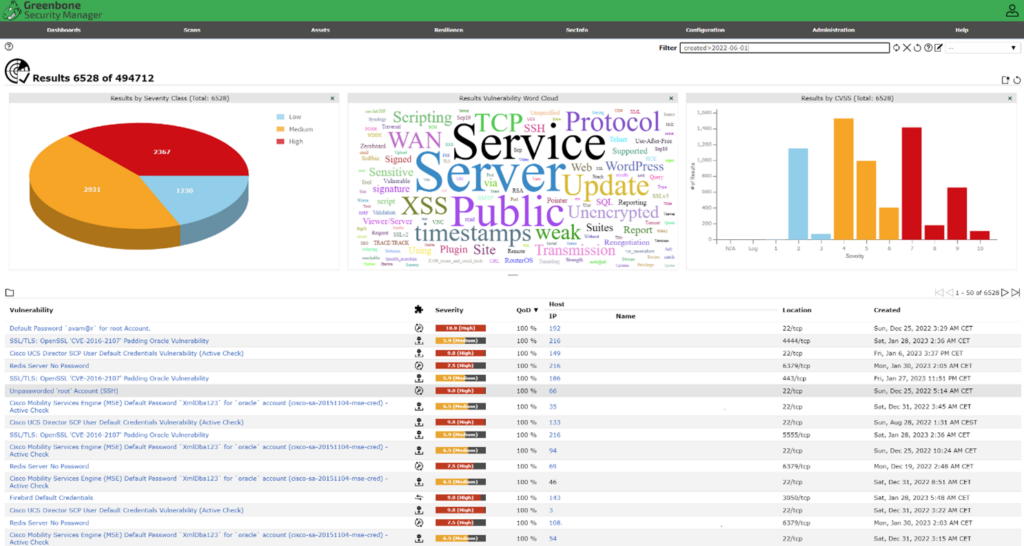Open host IP link 192
Image resolution: width=1024 pixels, height=546 pixels.
(554, 329)
